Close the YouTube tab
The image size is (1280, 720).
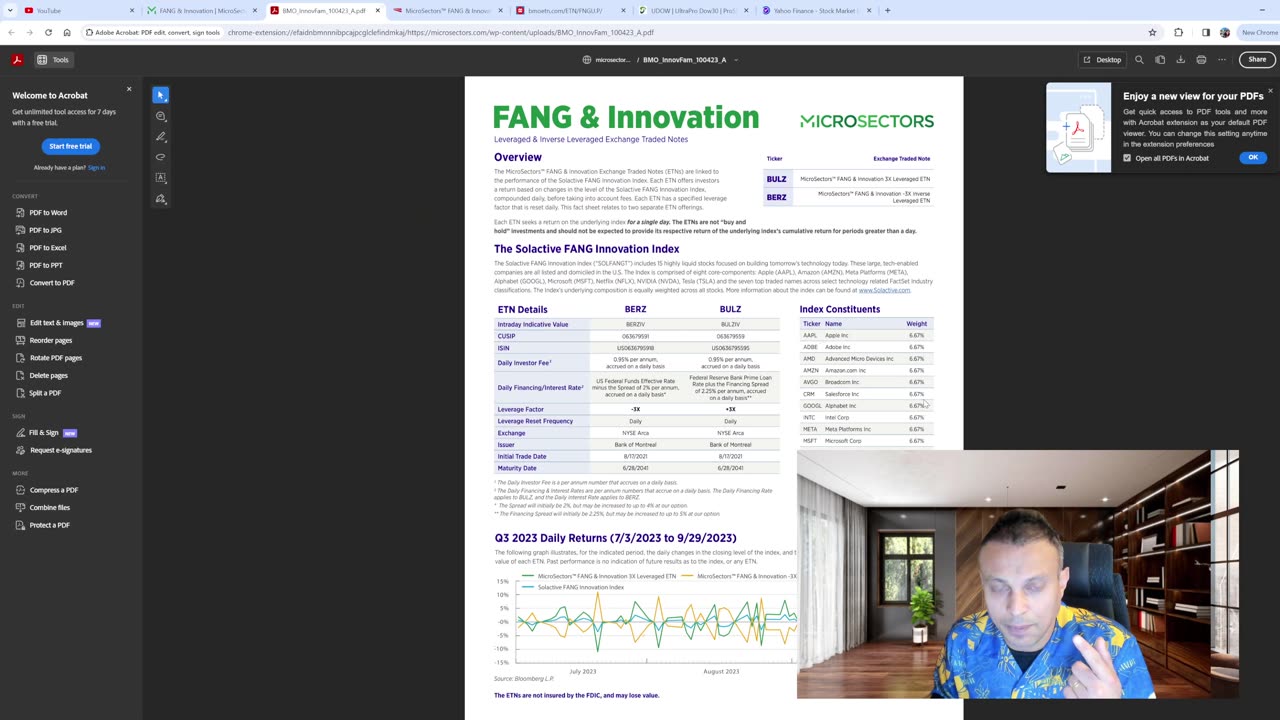(x=131, y=10)
